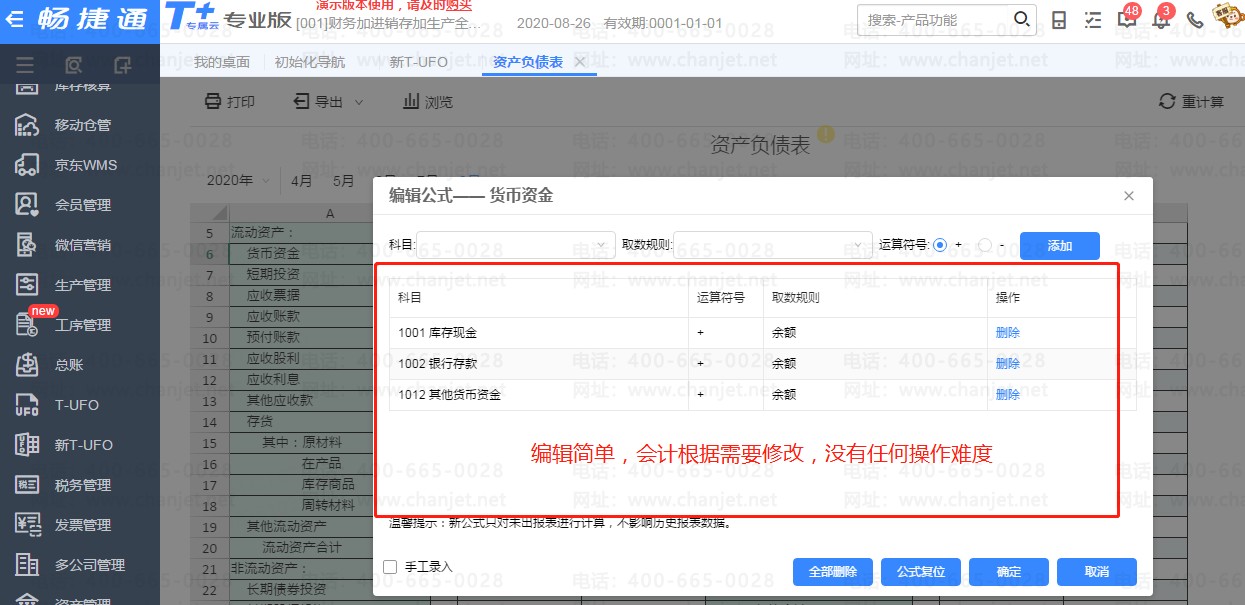Screen dimensions: 1245x605
Task: Enable the 手工录入 checkbox
Action: pos(391,567)
